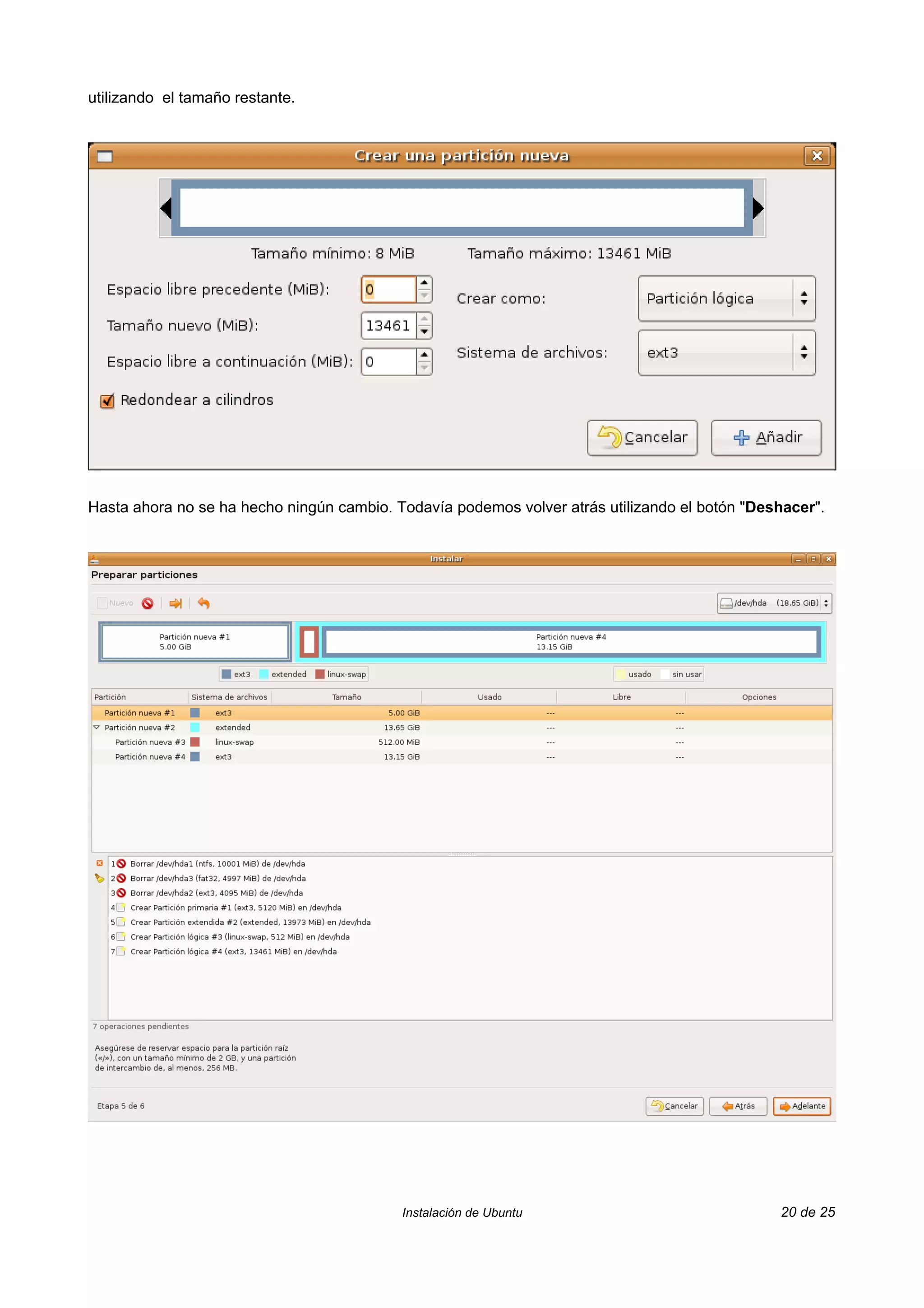Close the Crear una partición nueva dialog
Image resolution: width=924 pixels, height=1308 pixels.
point(817,156)
